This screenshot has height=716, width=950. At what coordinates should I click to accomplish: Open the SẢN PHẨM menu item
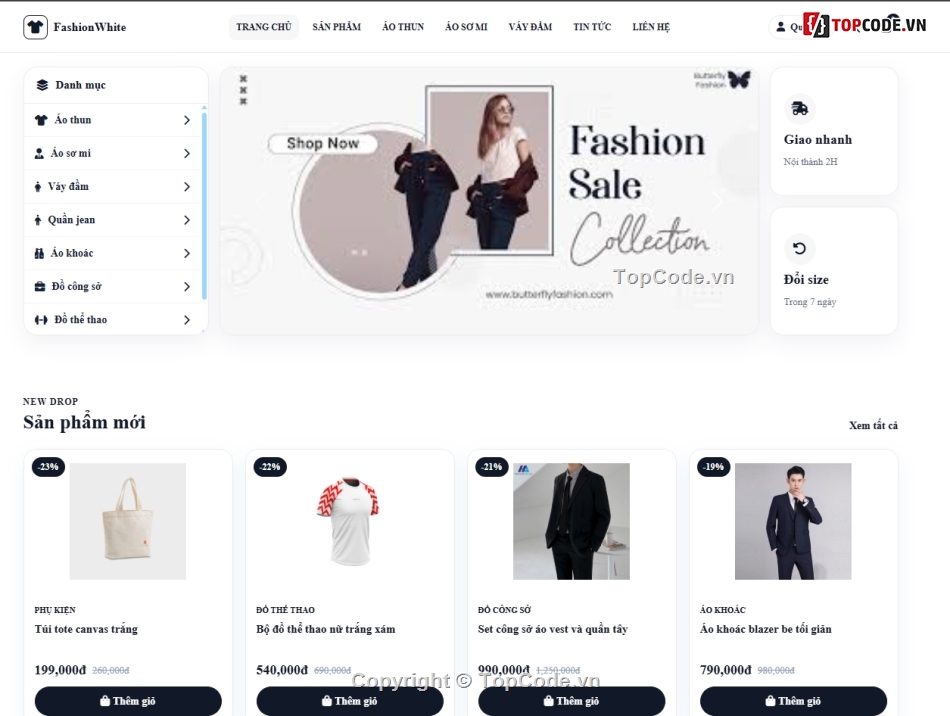[337, 27]
